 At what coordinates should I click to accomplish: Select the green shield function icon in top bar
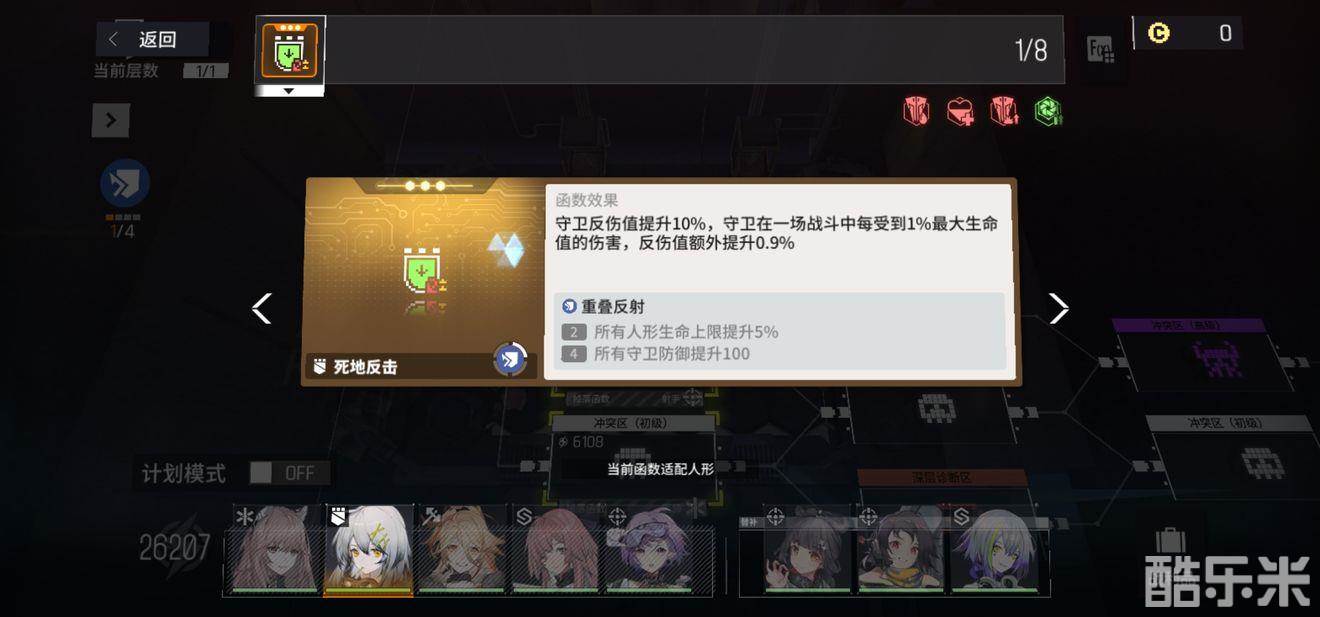pos(289,52)
